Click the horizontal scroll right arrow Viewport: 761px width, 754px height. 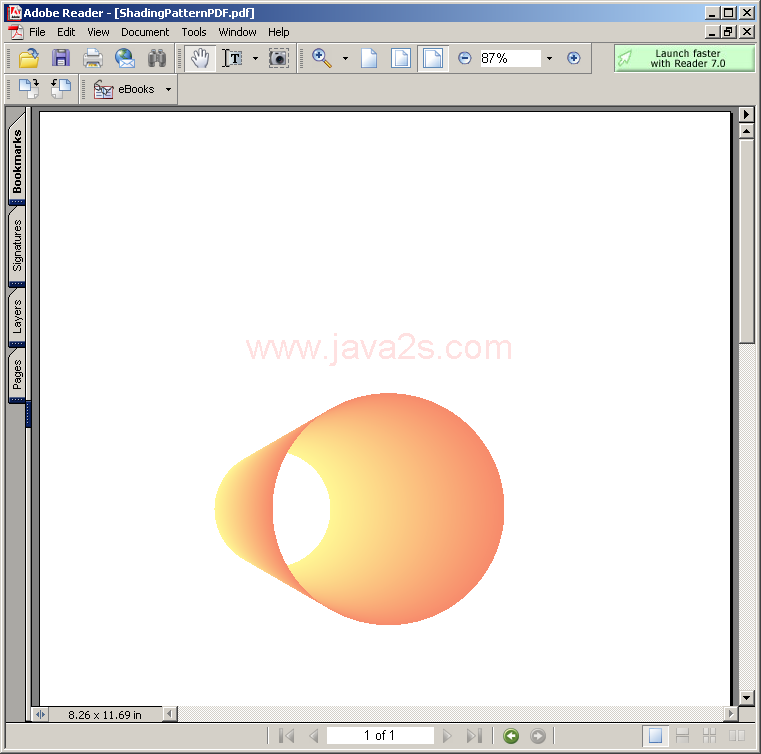coord(730,714)
